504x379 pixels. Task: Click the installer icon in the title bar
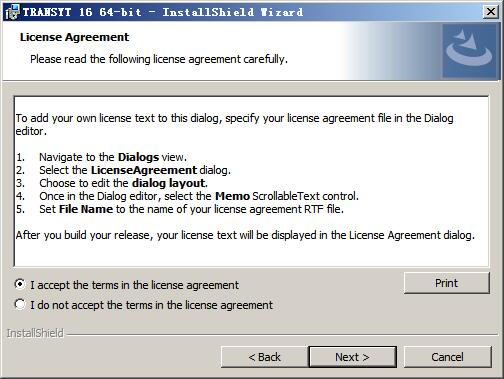[x=12, y=12]
